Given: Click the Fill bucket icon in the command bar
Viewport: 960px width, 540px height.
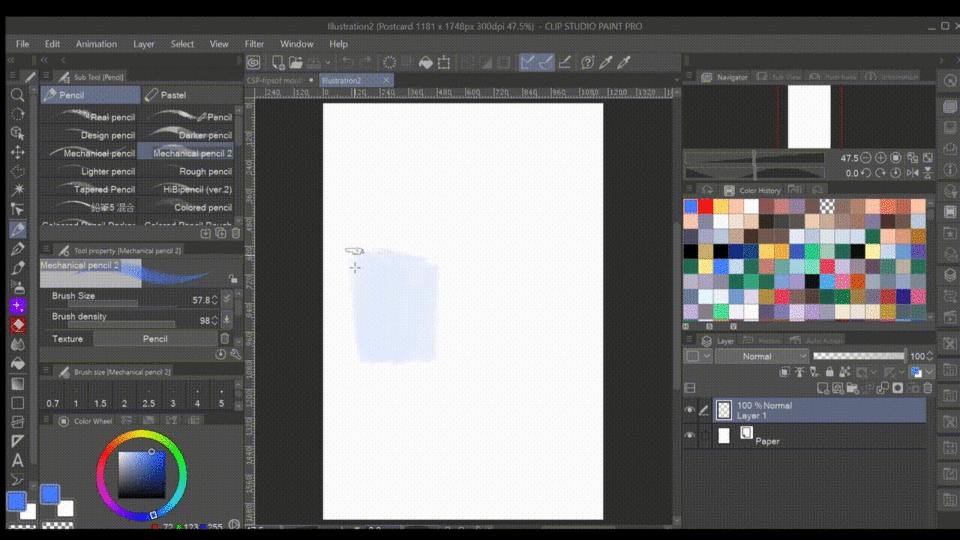Looking at the screenshot, I should tap(426, 63).
